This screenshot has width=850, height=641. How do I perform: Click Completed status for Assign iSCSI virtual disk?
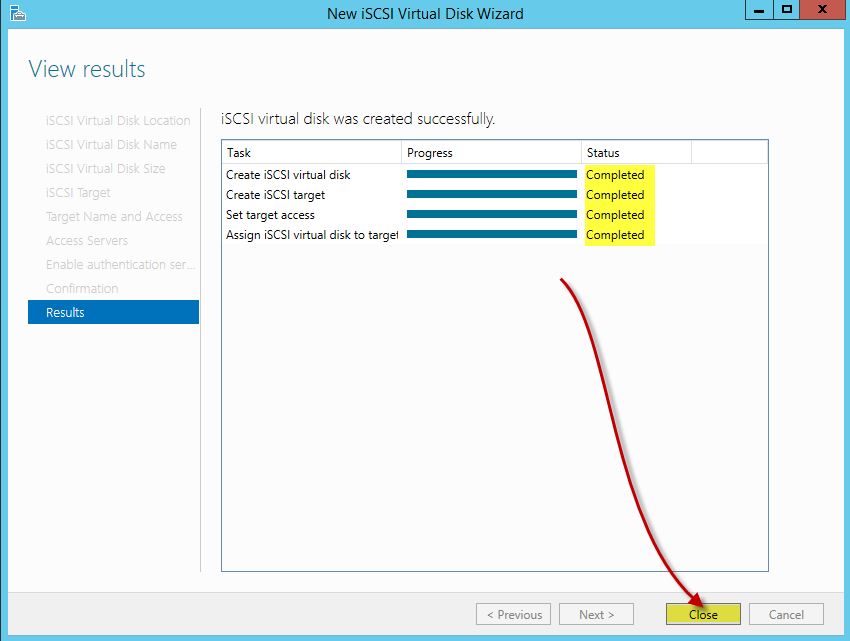pos(615,235)
